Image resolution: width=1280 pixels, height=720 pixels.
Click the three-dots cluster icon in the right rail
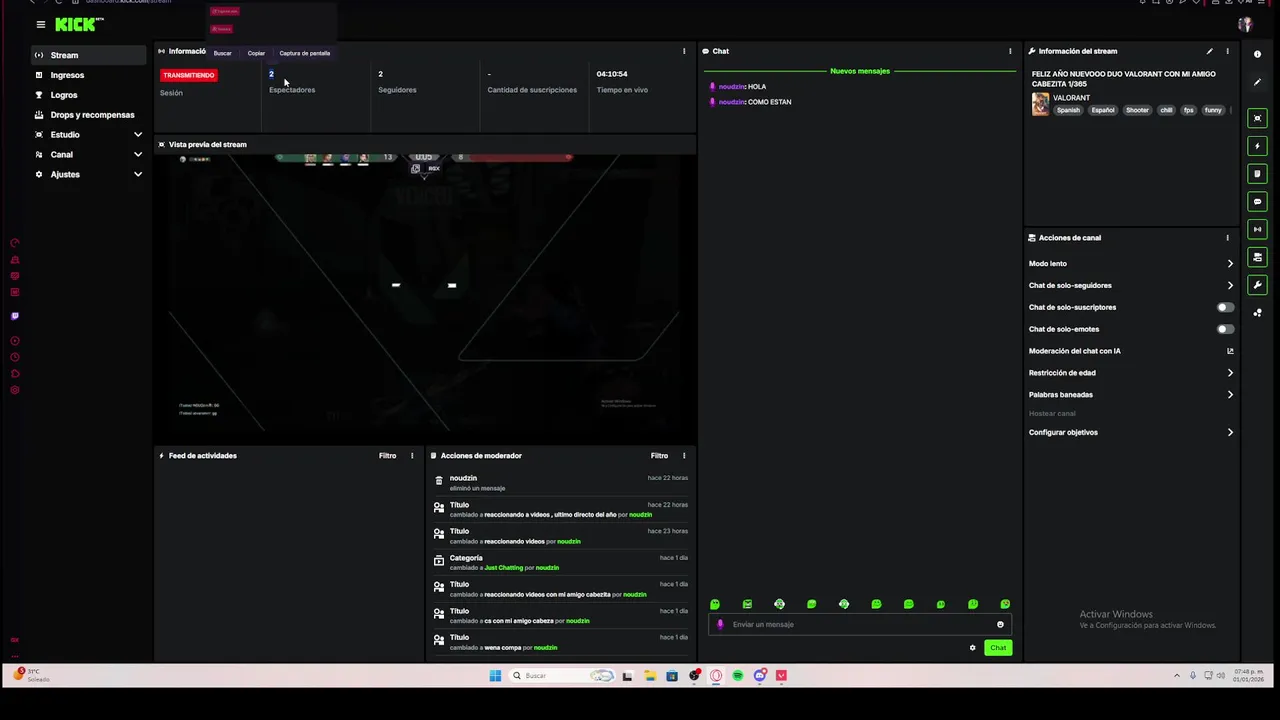pos(1257,313)
